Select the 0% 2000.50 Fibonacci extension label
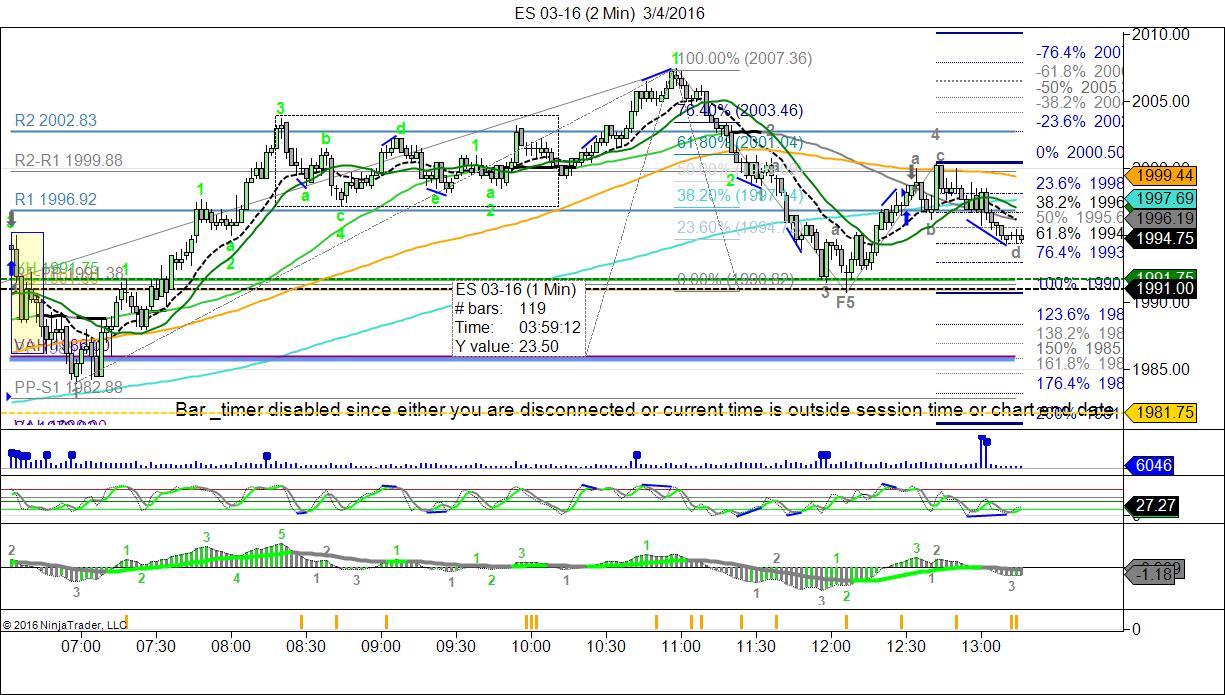 pyautogui.click(x=1078, y=152)
